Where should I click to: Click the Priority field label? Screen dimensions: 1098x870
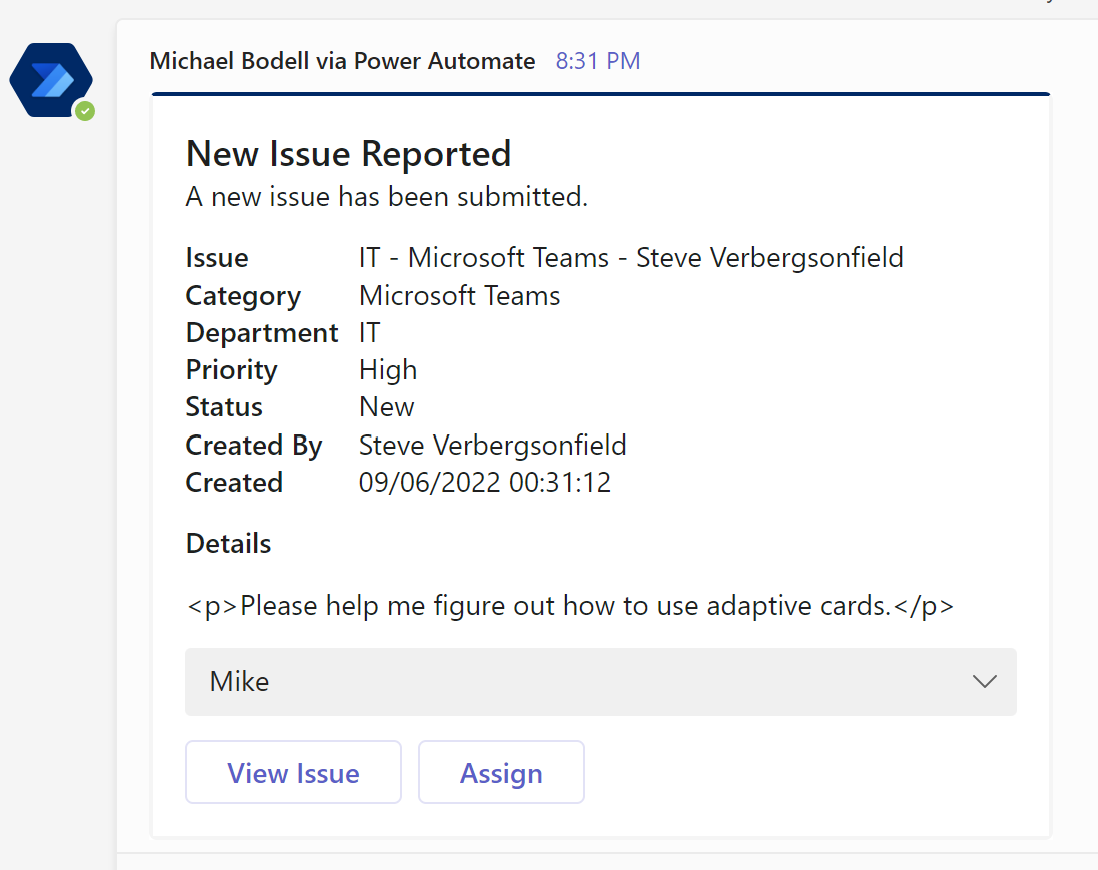[x=232, y=371]
